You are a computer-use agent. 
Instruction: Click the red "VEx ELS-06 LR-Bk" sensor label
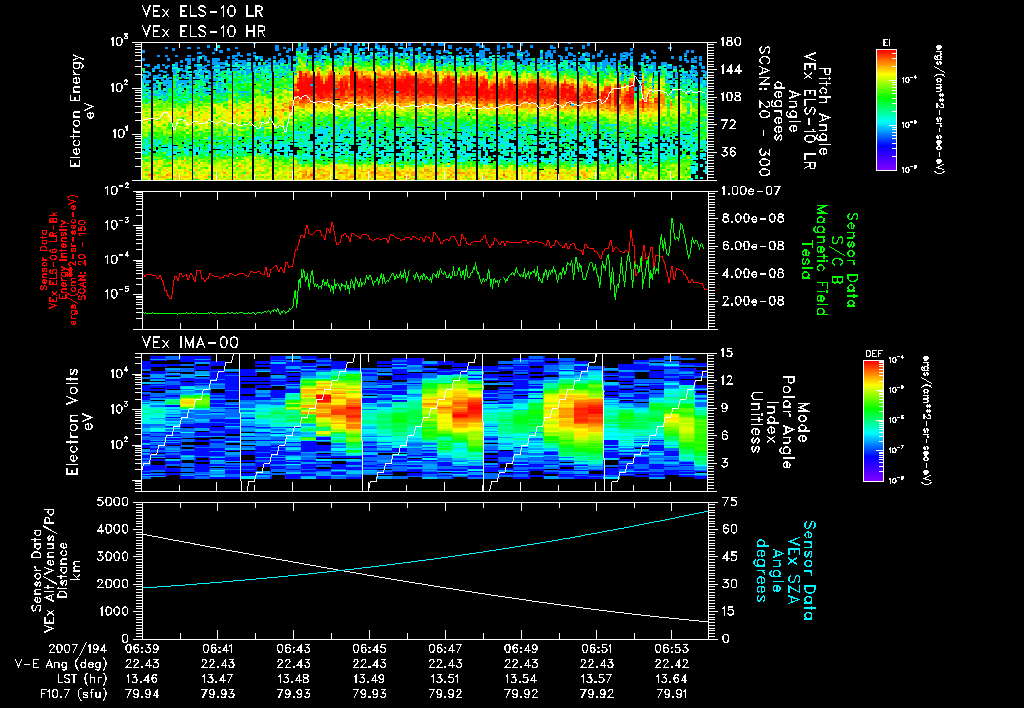(x=56, y=261)
